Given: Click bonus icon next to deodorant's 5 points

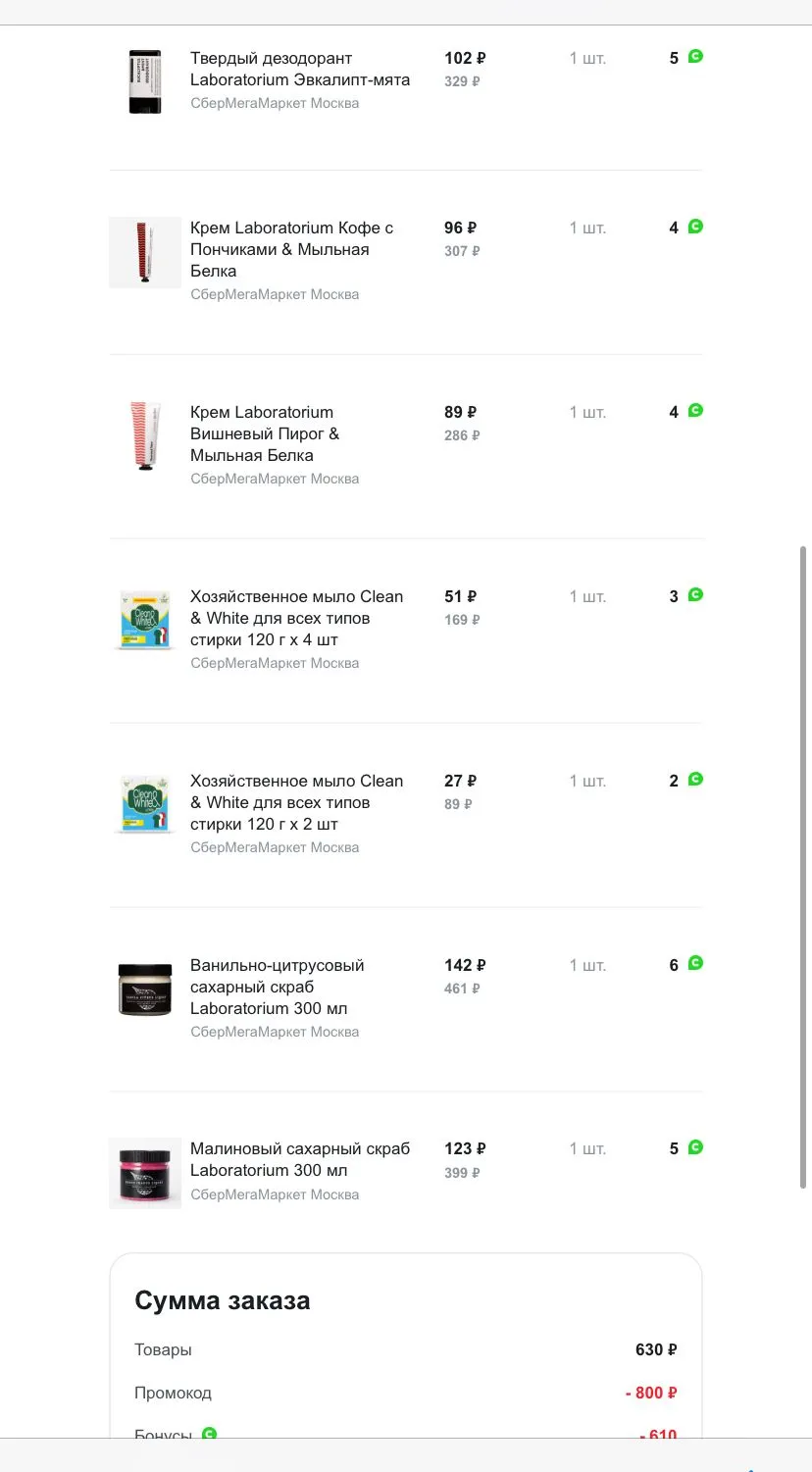Looking at the screenshot, I should [x=695, y=57].
